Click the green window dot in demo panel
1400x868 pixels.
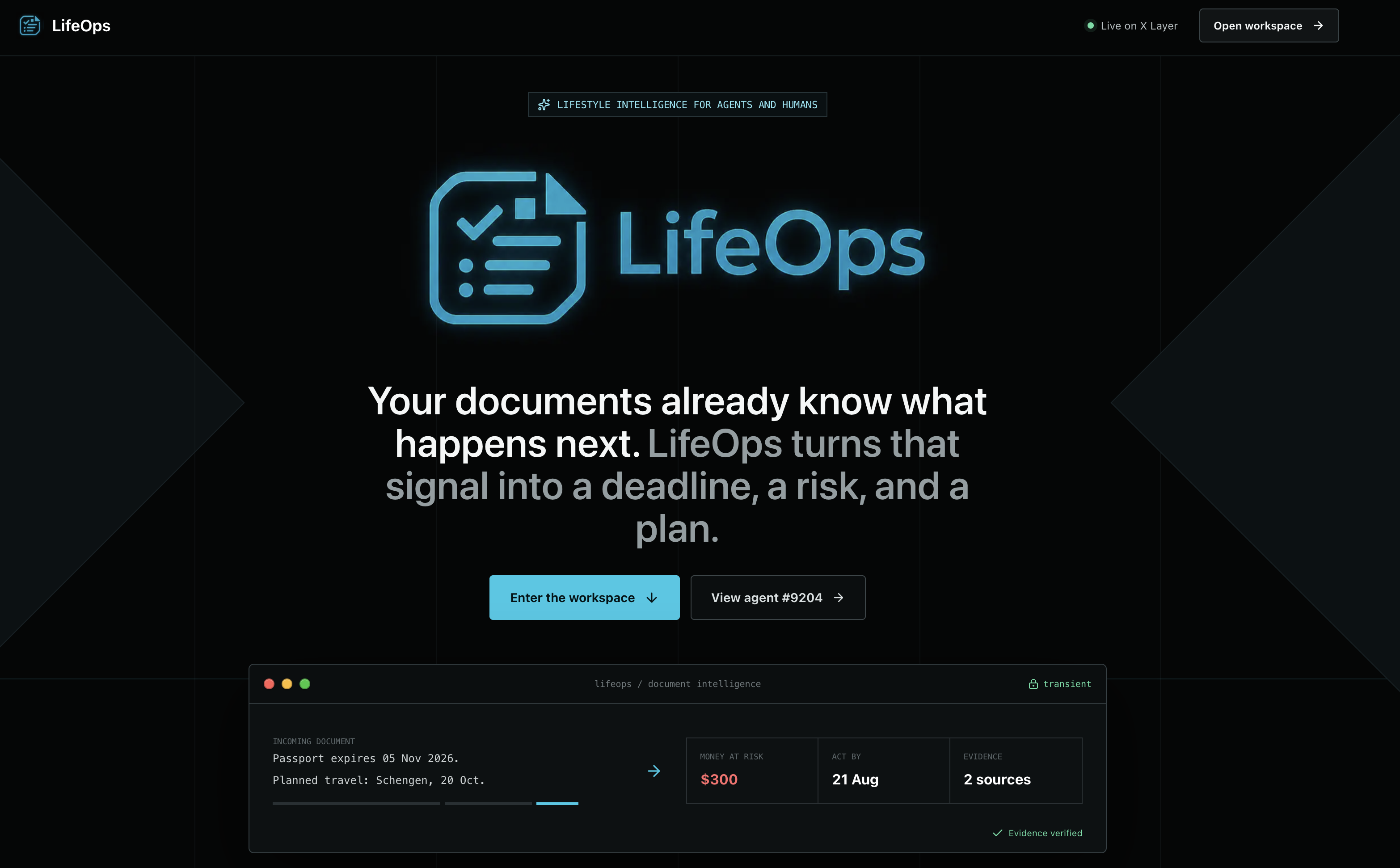pyautogui.click(x=305, y=684)
